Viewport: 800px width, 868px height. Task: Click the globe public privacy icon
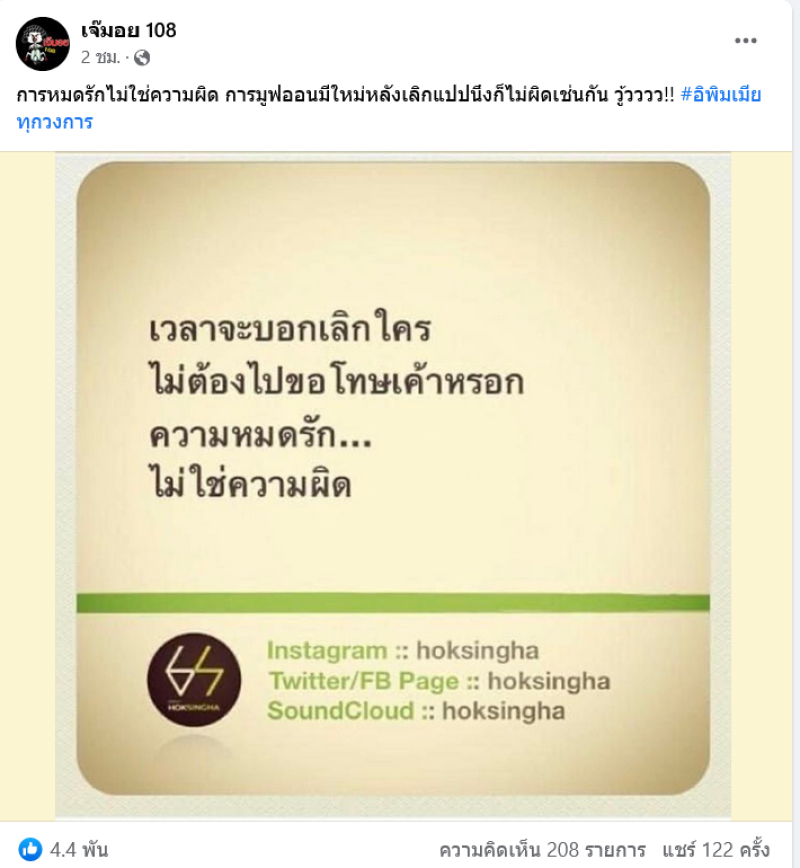142,58
